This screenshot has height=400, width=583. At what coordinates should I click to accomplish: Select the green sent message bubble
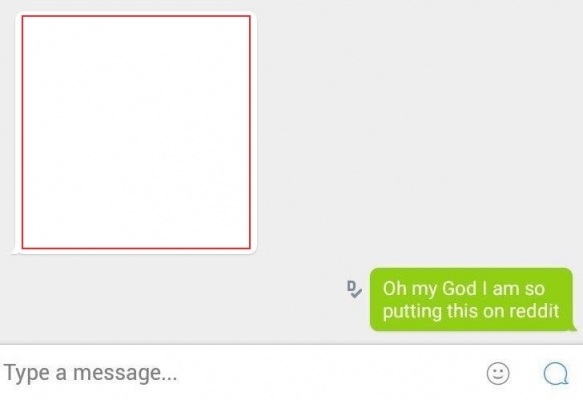[471, 299]
